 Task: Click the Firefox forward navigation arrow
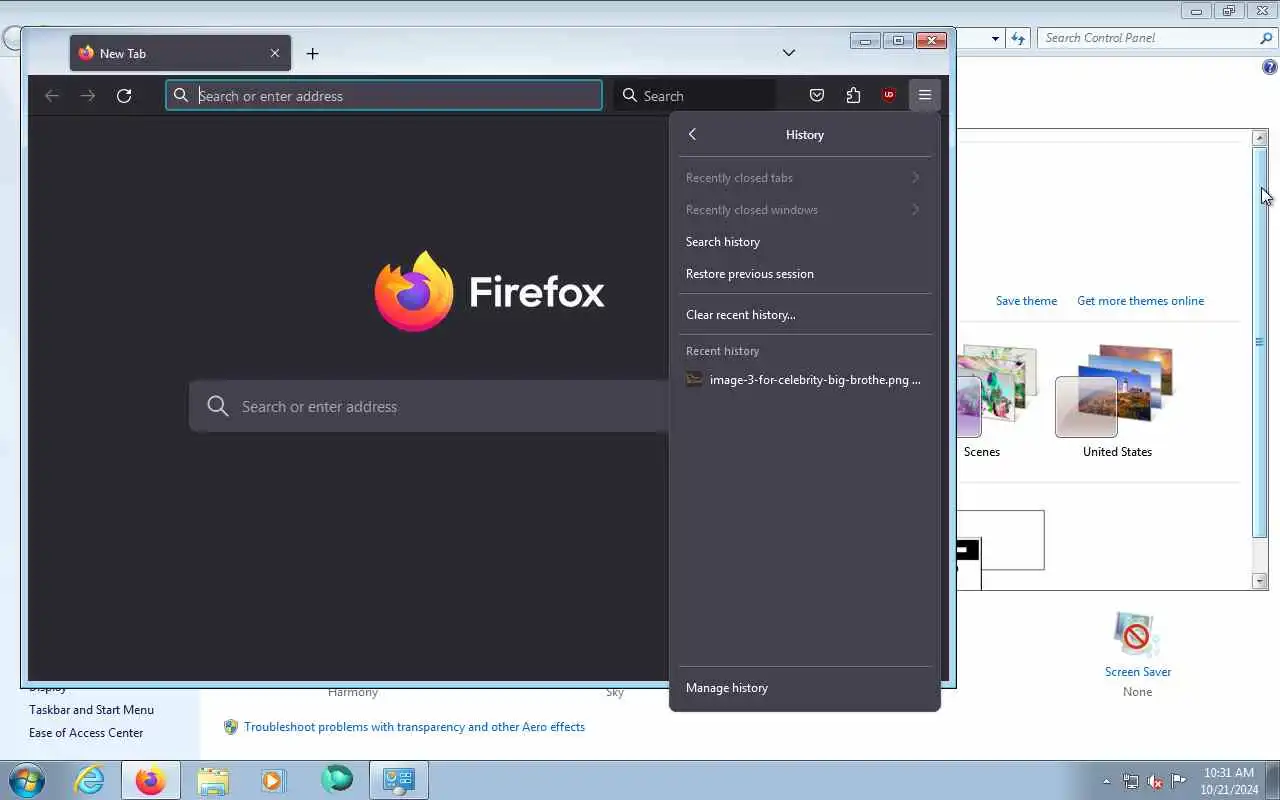88,96
